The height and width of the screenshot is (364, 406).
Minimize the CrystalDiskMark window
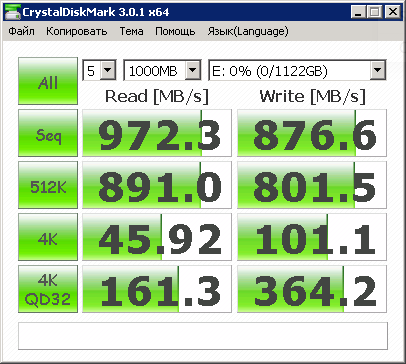point(358,12)
